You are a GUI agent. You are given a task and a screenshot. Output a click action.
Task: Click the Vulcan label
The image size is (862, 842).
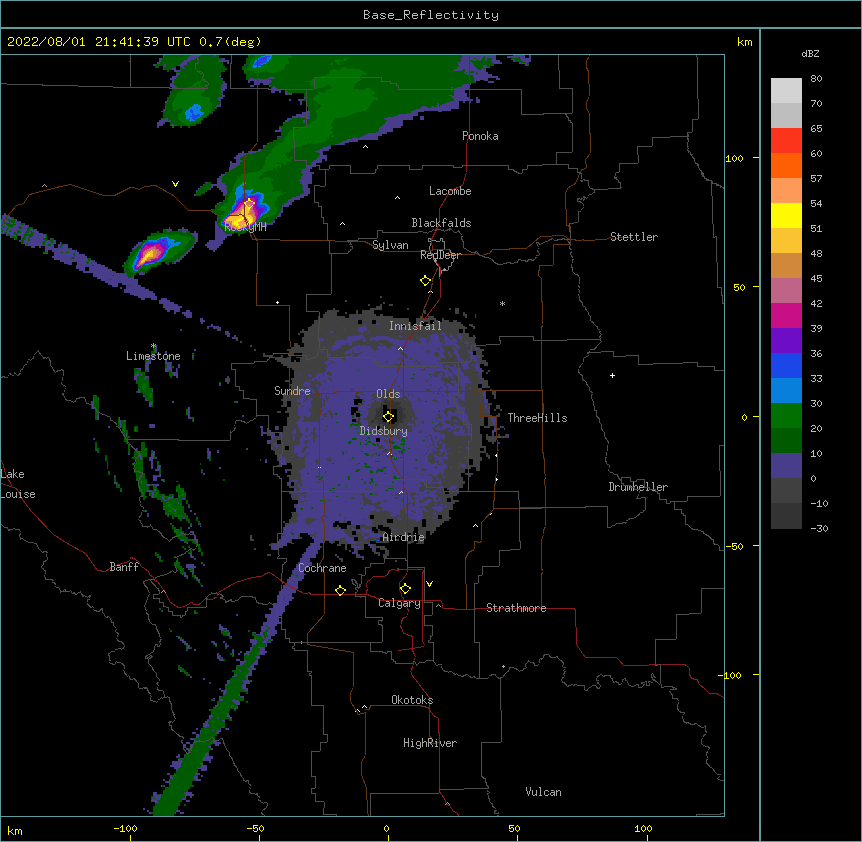click(543, 792)
